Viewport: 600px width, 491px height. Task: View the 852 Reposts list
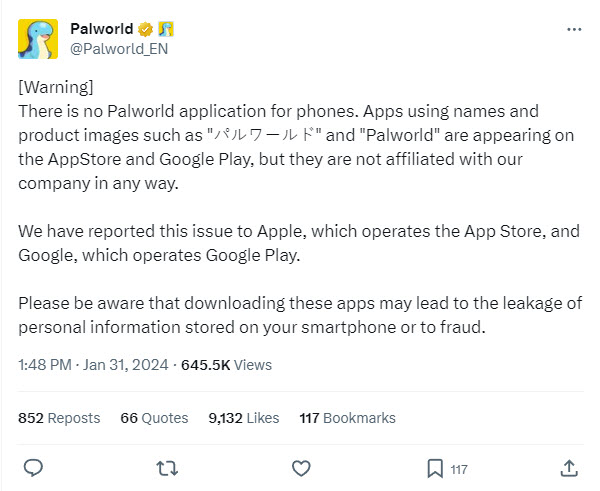point(59,418)
